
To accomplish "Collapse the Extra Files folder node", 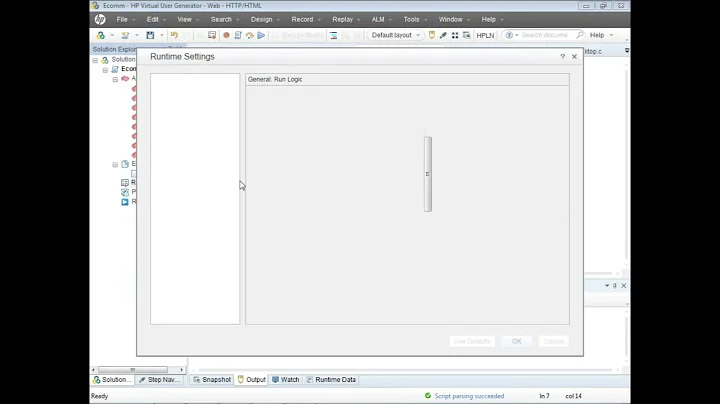I will click(x=115, y=164).
